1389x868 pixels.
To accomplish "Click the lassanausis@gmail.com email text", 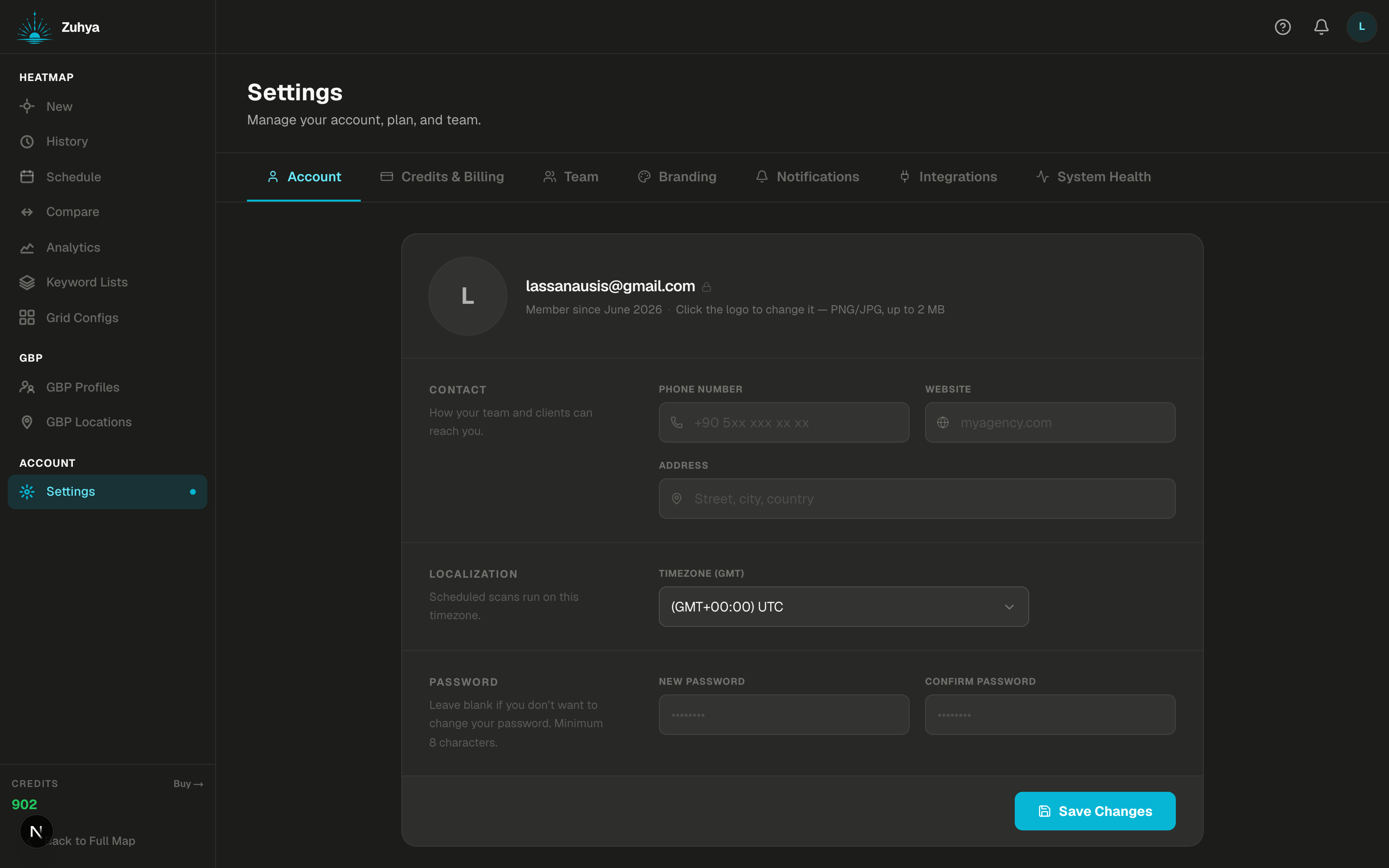I will (610, 286).
